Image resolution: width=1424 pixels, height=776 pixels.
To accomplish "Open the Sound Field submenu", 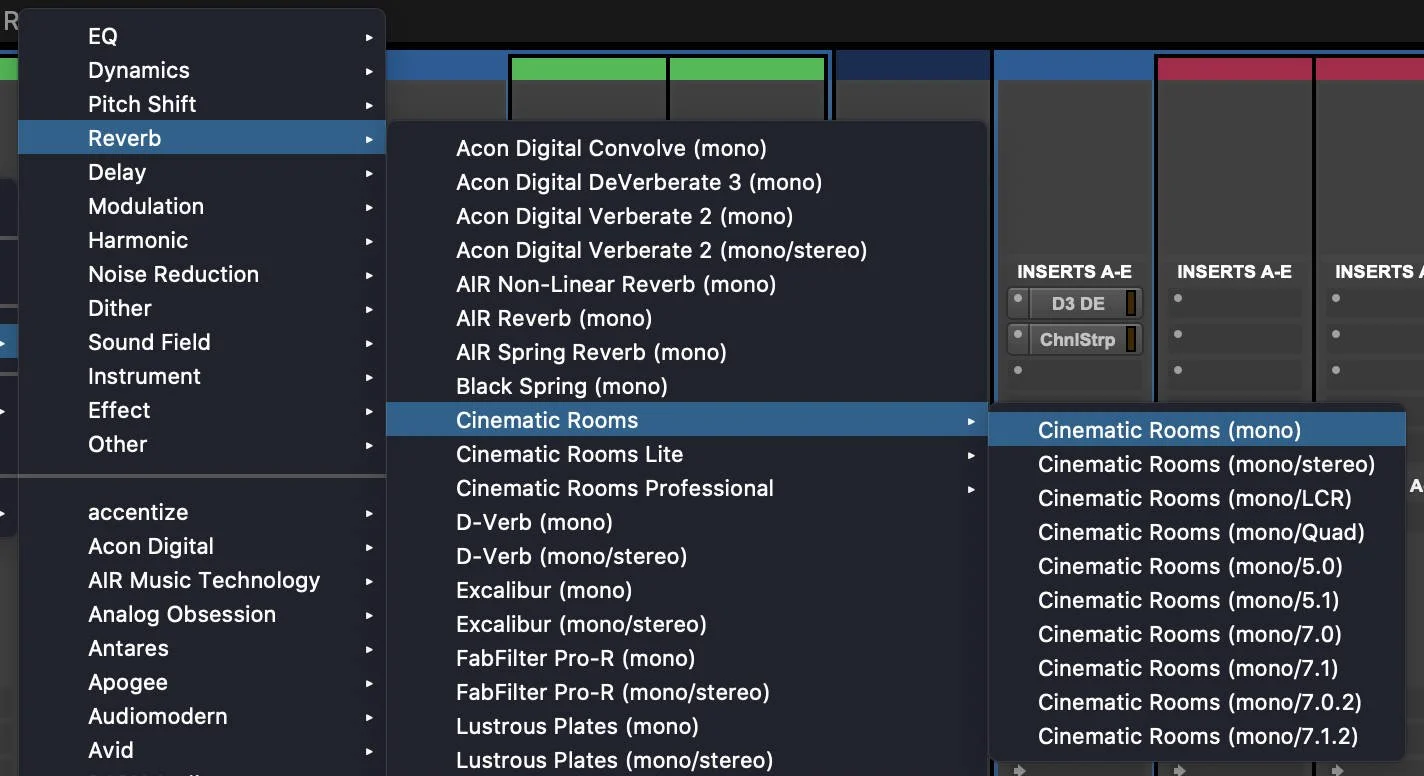I will [x=202, y=342].
